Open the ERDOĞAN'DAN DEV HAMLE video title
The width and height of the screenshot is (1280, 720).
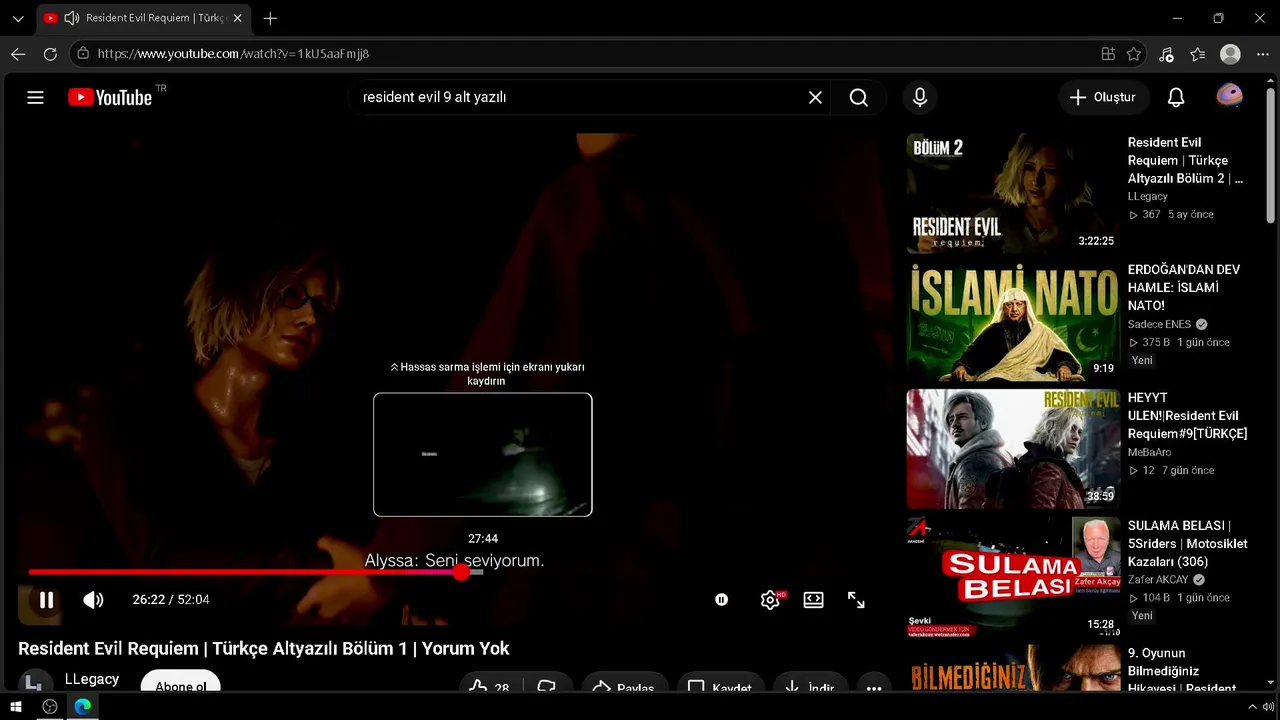click(1184, 288)
